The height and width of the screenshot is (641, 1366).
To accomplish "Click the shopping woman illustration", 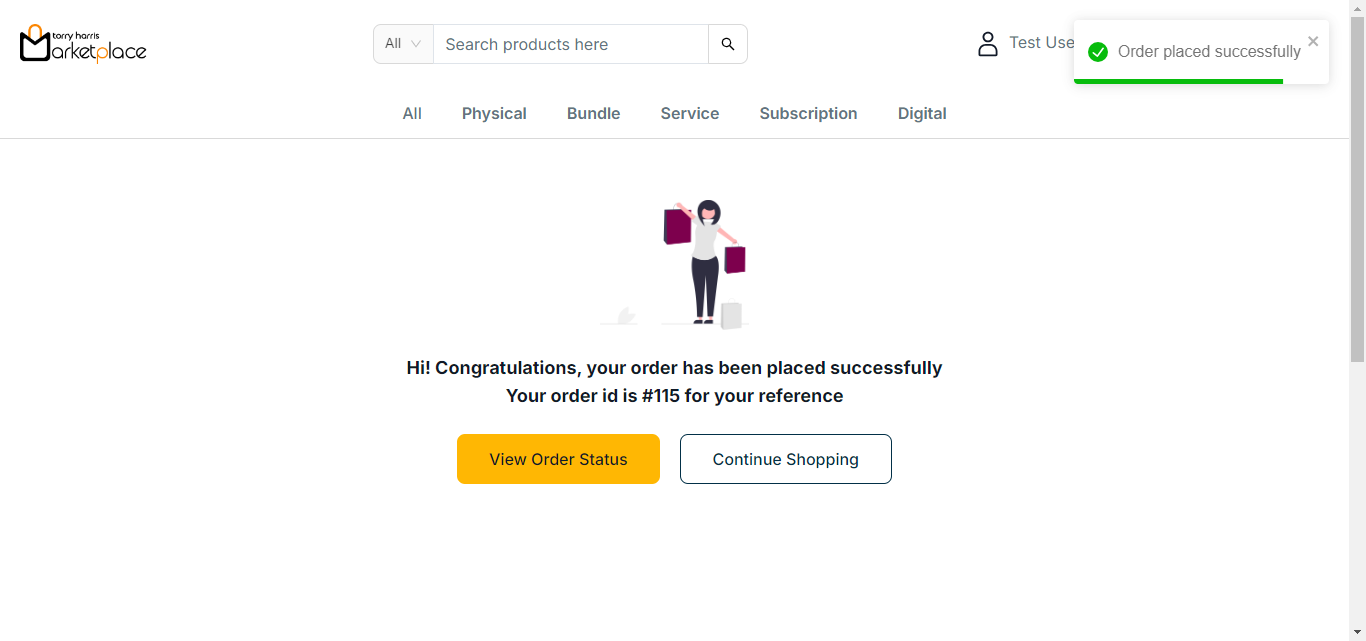I will [704, 263].
